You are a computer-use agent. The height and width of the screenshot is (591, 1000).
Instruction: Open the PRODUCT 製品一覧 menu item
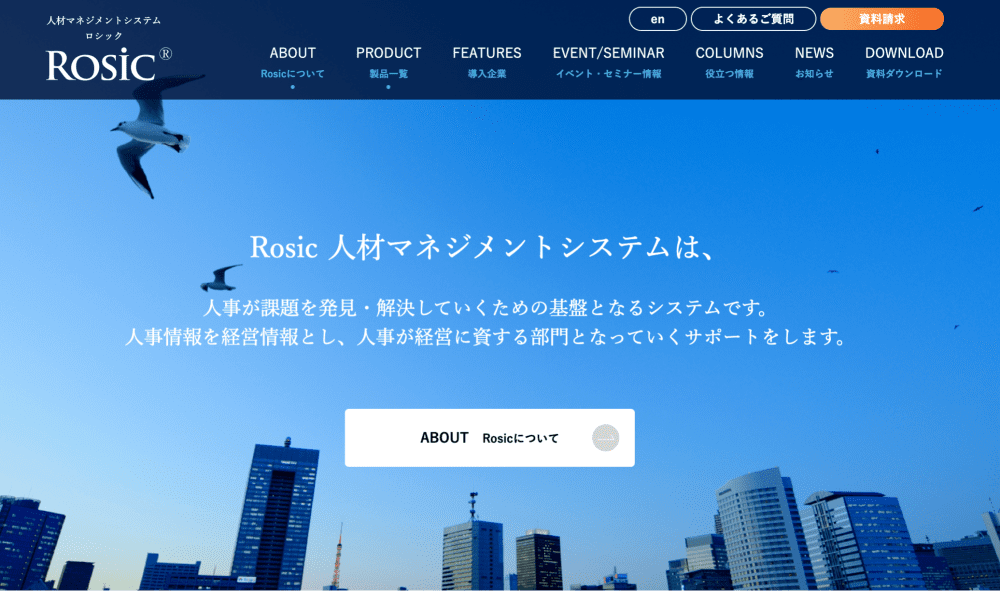point(388,62)
